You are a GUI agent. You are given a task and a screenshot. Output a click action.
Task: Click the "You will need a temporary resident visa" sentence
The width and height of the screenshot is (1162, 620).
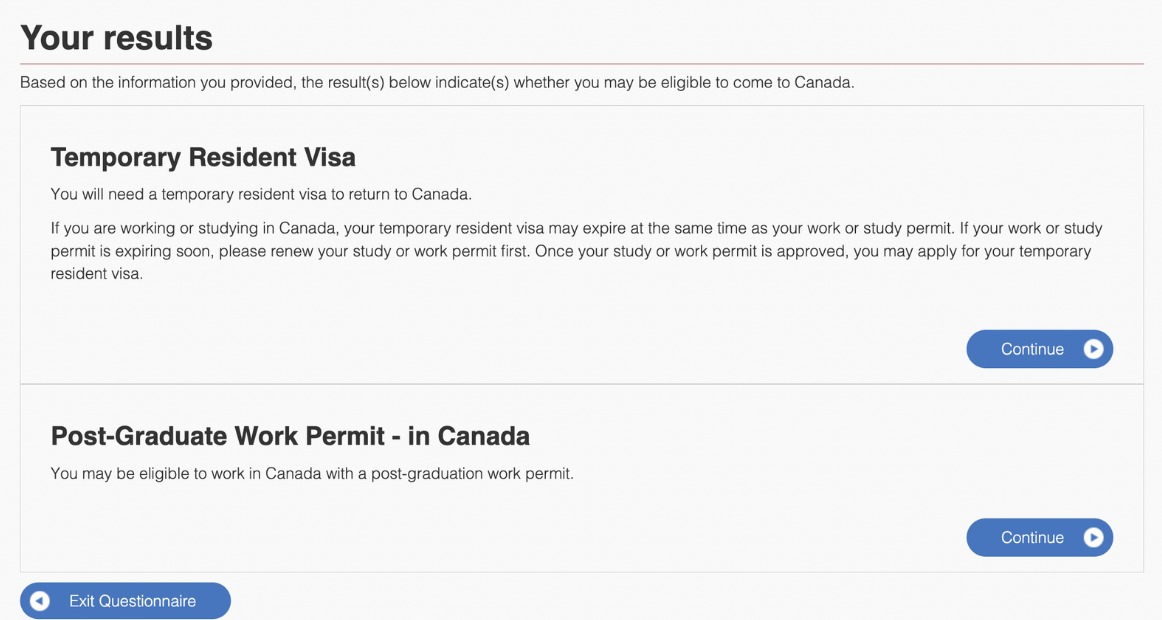point(261,194)
